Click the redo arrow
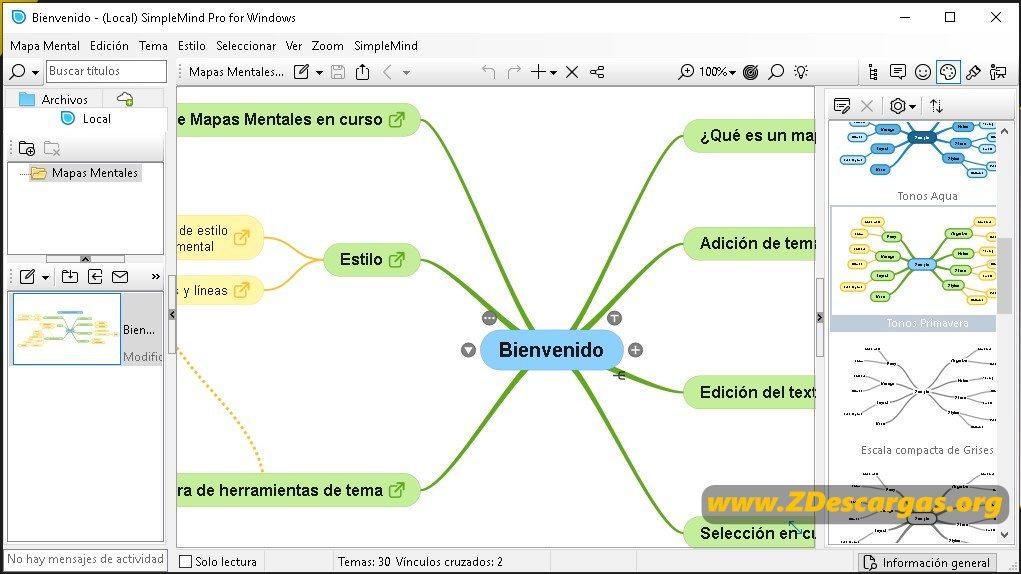This screenshot has width=1021, height=574. pos(514,72)
